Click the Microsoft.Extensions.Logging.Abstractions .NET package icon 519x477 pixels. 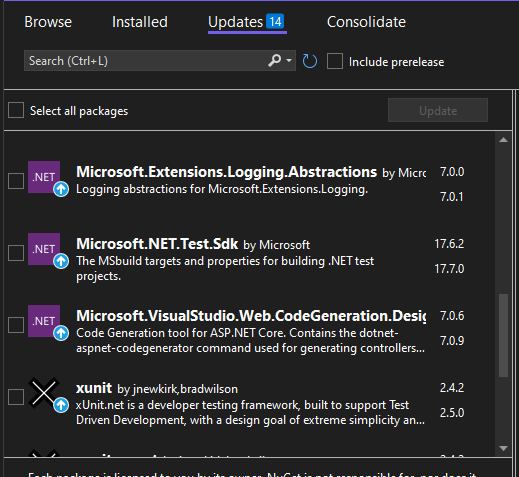(x=44, y=177)
